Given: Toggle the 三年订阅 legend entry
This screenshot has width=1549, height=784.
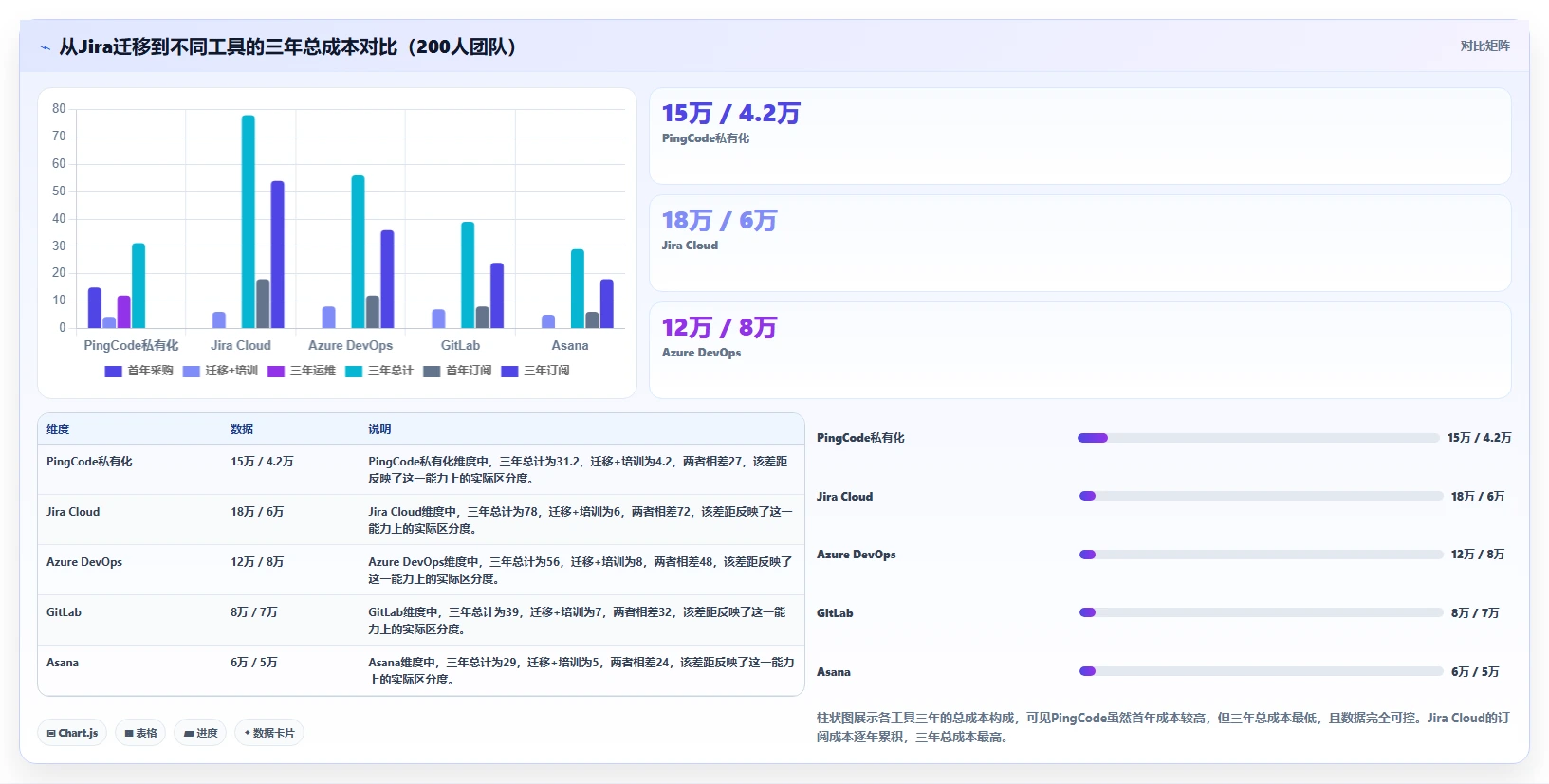Looking at the screenshot, I should coord(535,371).
